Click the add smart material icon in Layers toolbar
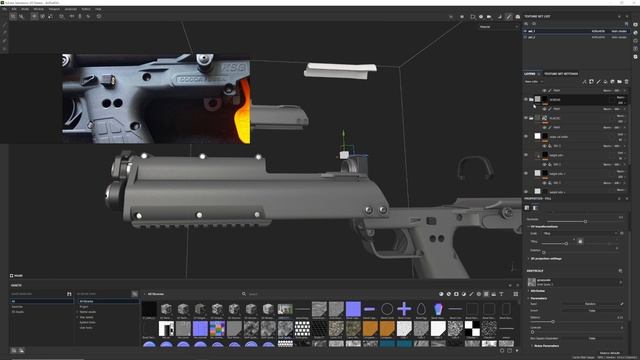Image resolution: width=640 pixels, height=360 pixels. [612, 82]
